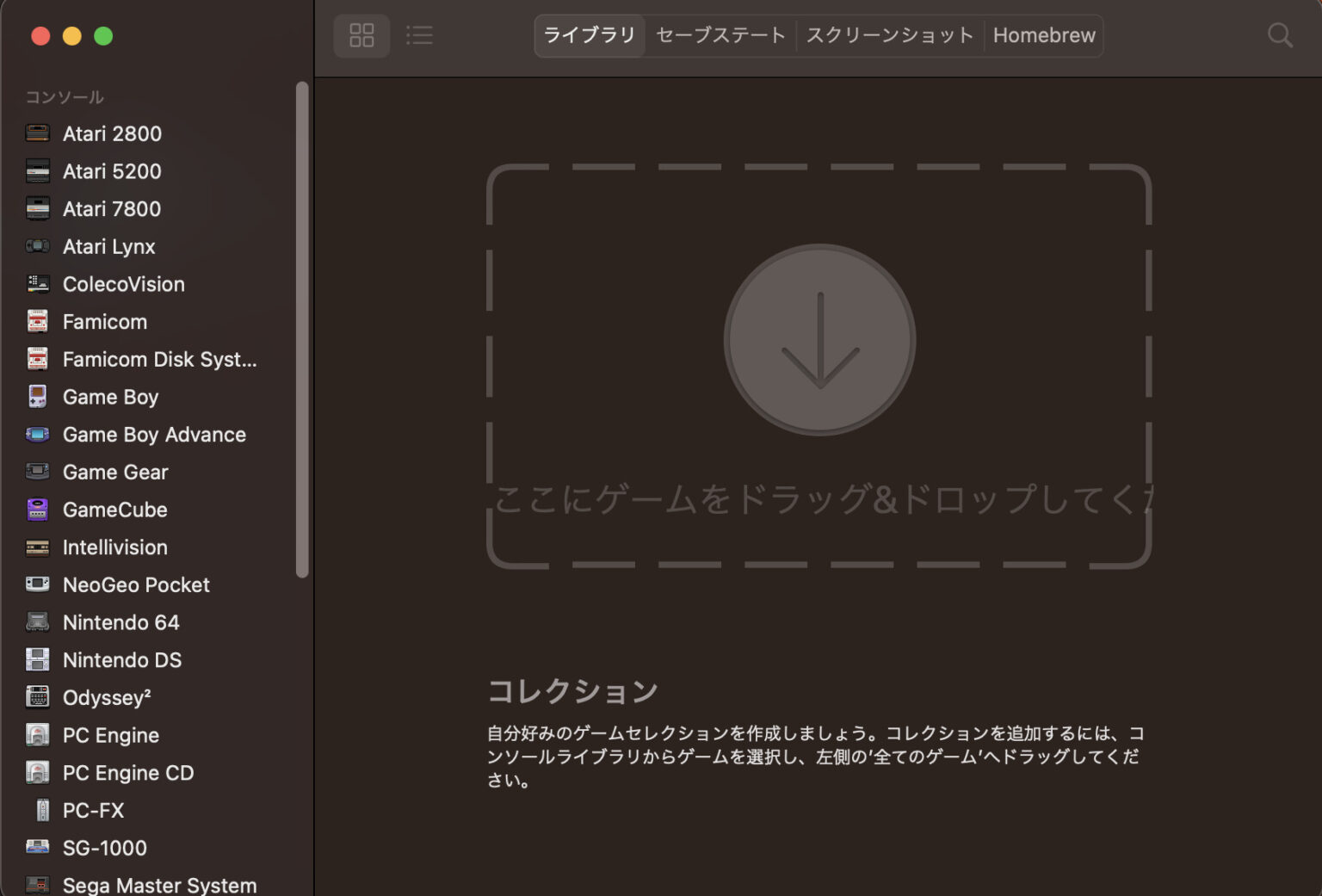Switch to list view mode
Viewport: 1322px width, 896px height.
[419, 35]
